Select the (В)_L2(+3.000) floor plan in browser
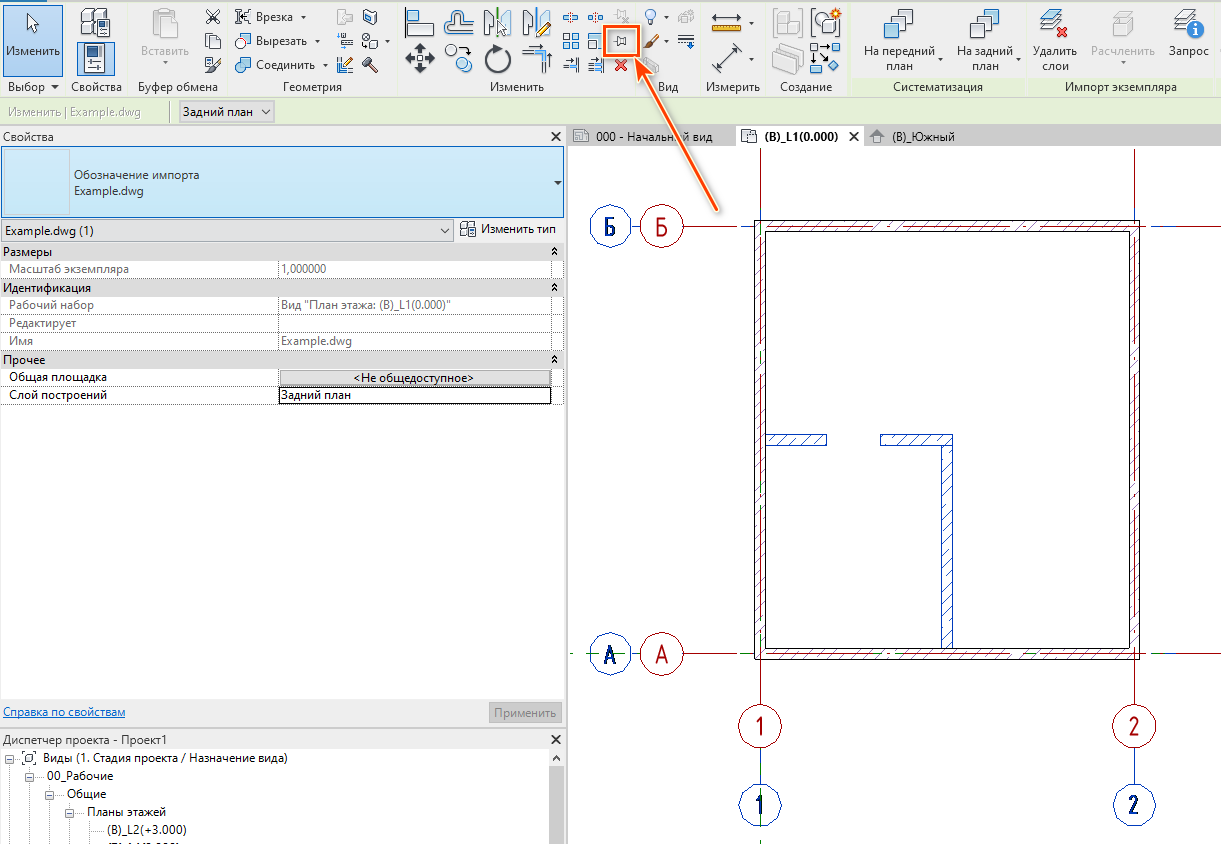This screenshot has width=1221, height=844. [x=147, y=830]
